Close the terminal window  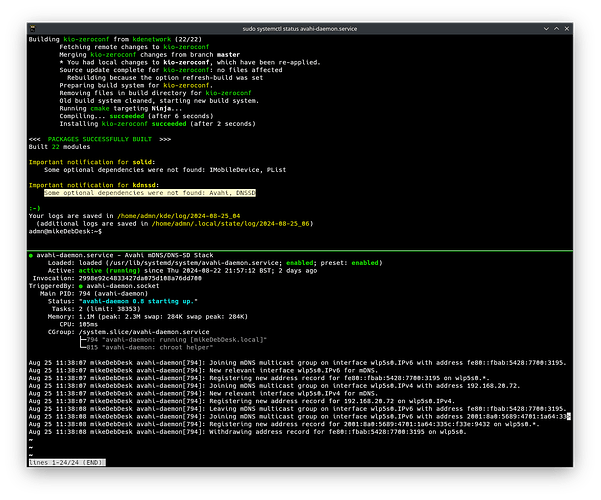tap(567, 29)
